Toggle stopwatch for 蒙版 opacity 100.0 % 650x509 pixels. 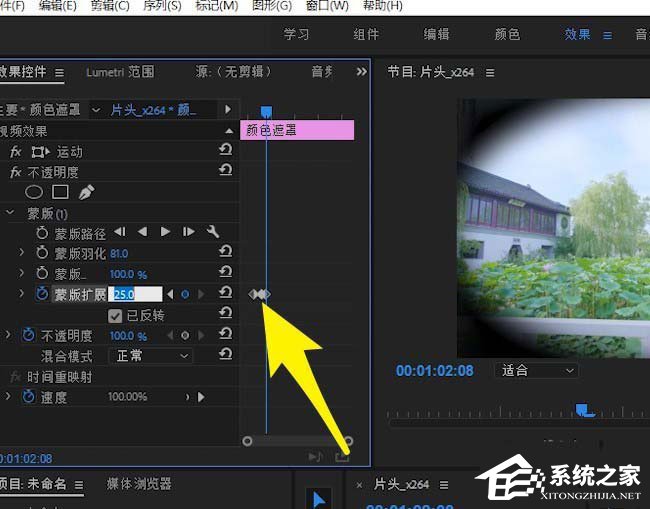[42, 273]
